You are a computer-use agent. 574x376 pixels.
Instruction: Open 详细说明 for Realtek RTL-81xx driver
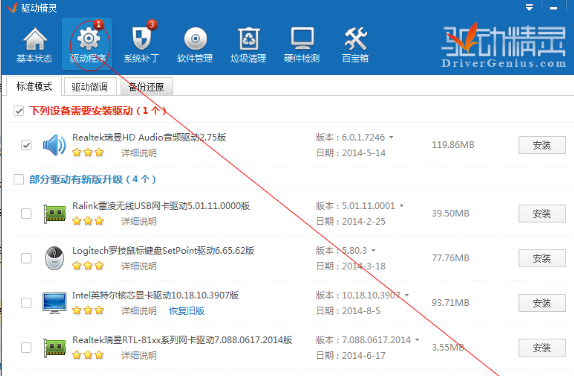coord(139,355)
